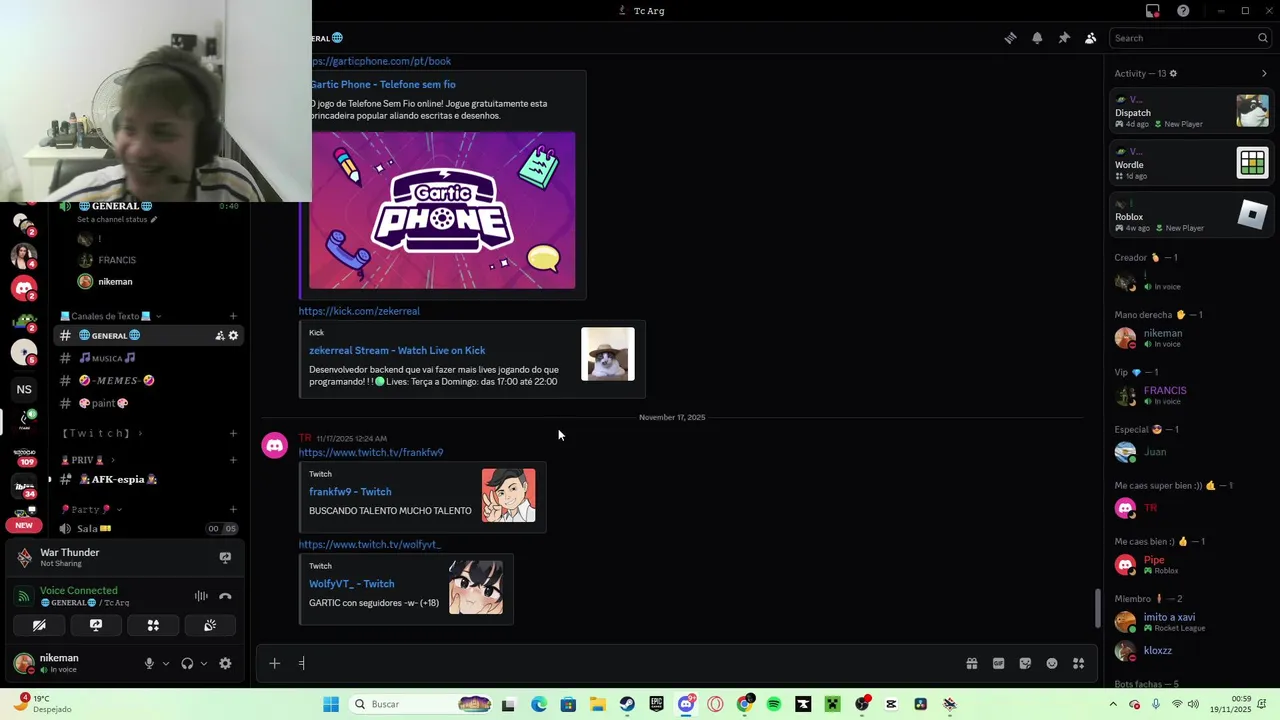The height and width of the screenshot is (720, 1280).
Task: Open frankfw9 - Twitch embed title
Action: 350,492
